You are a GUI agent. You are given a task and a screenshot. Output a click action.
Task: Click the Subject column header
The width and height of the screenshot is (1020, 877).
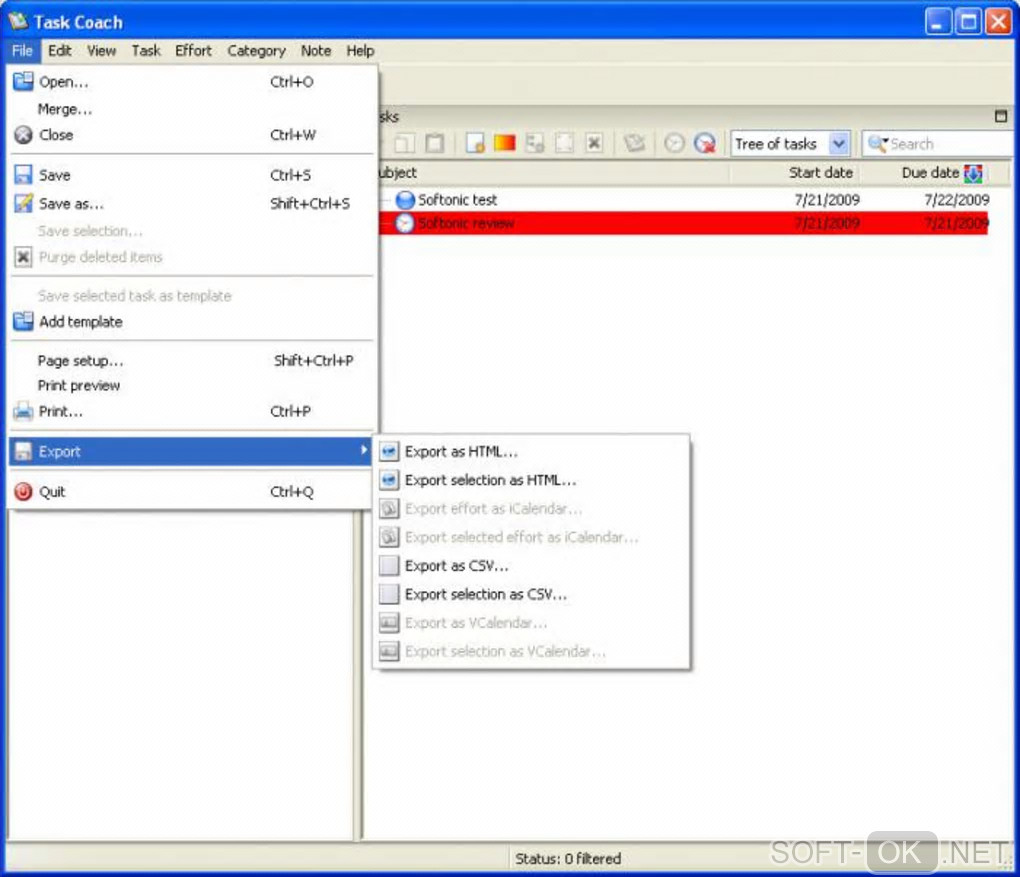click(553, 173)
